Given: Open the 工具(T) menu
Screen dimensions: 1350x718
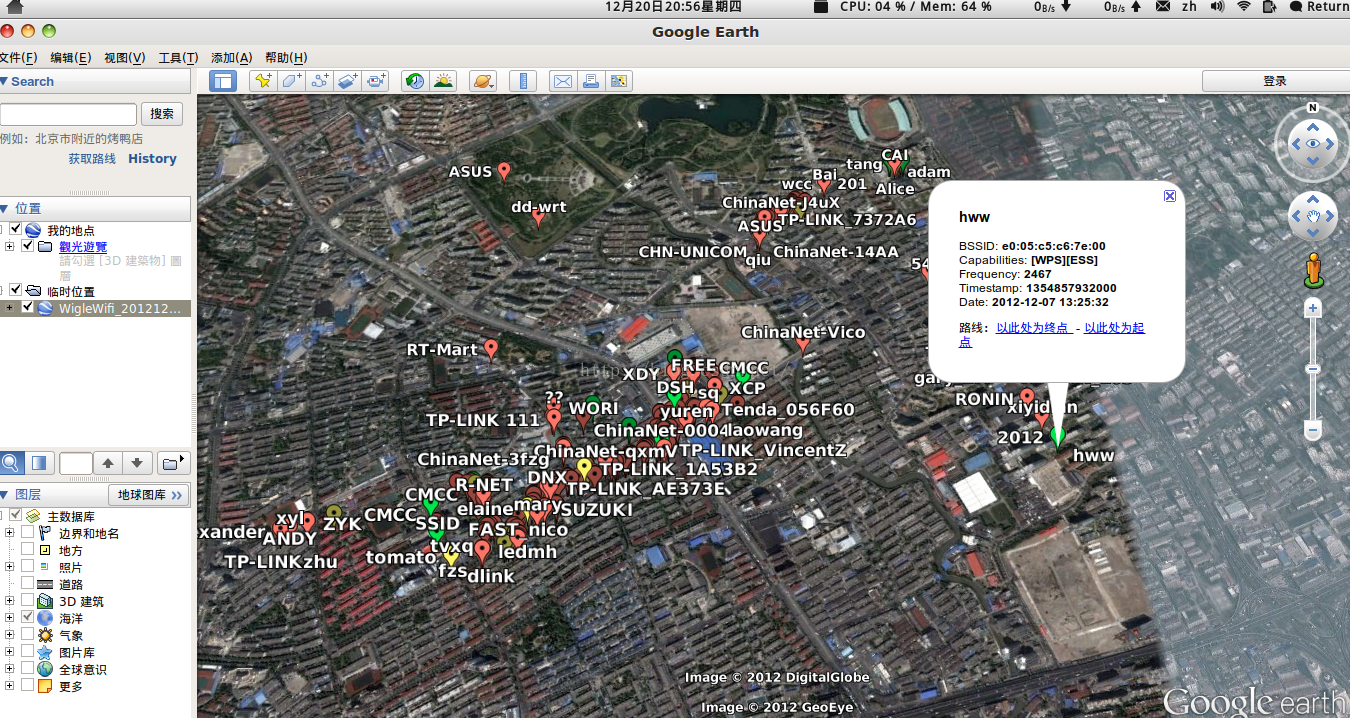Looking at the screenshot, I should pyautogui.click(x=178, y=58).
